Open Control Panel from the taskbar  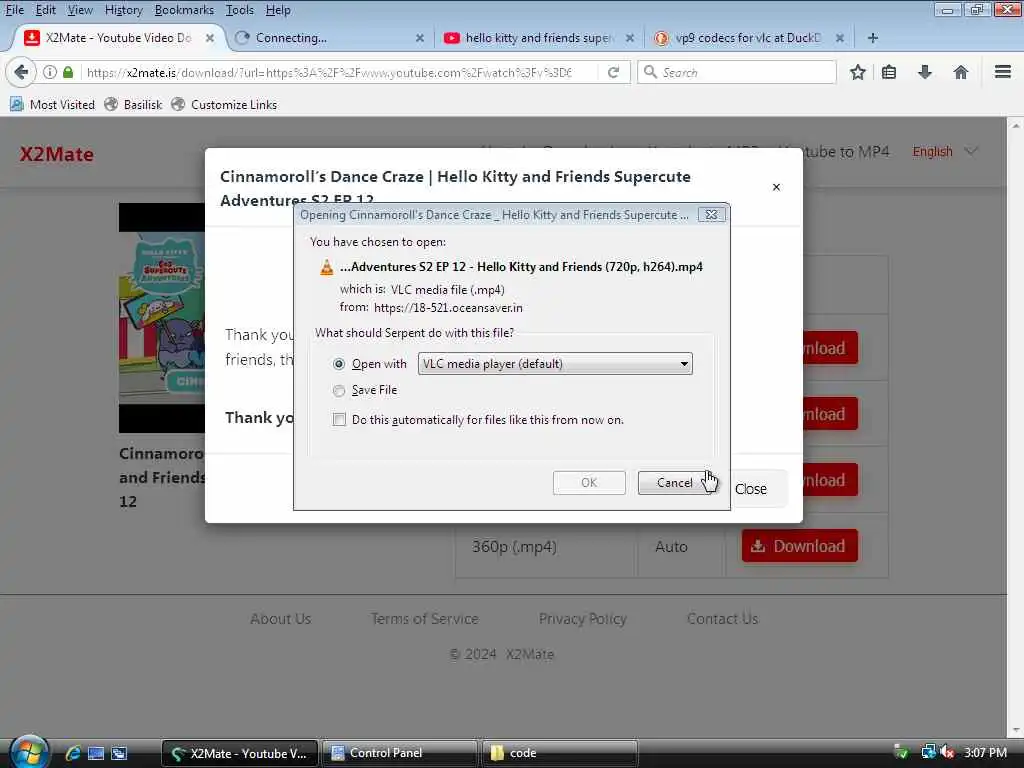[x=400, y=753]
